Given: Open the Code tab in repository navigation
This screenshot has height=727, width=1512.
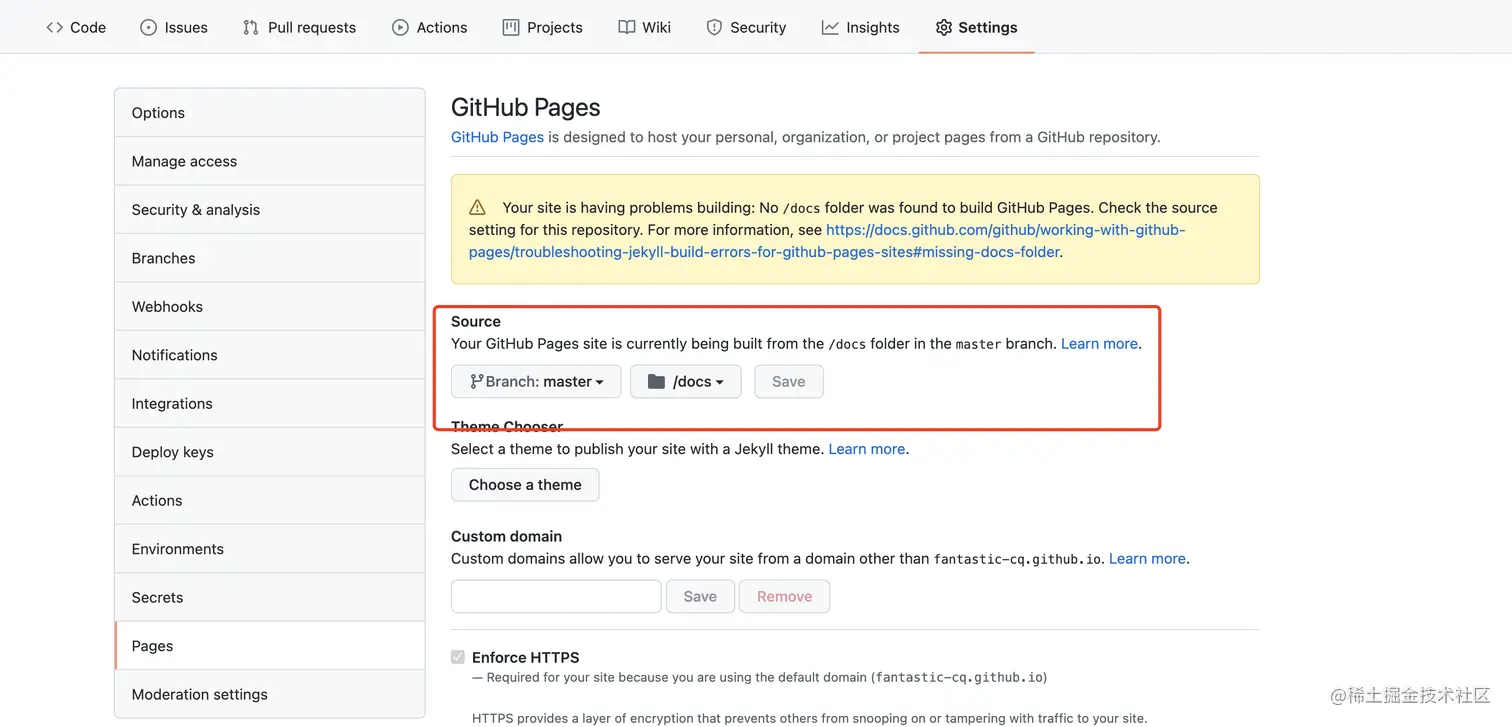Looking at the screenshot, I should [76, 27].
